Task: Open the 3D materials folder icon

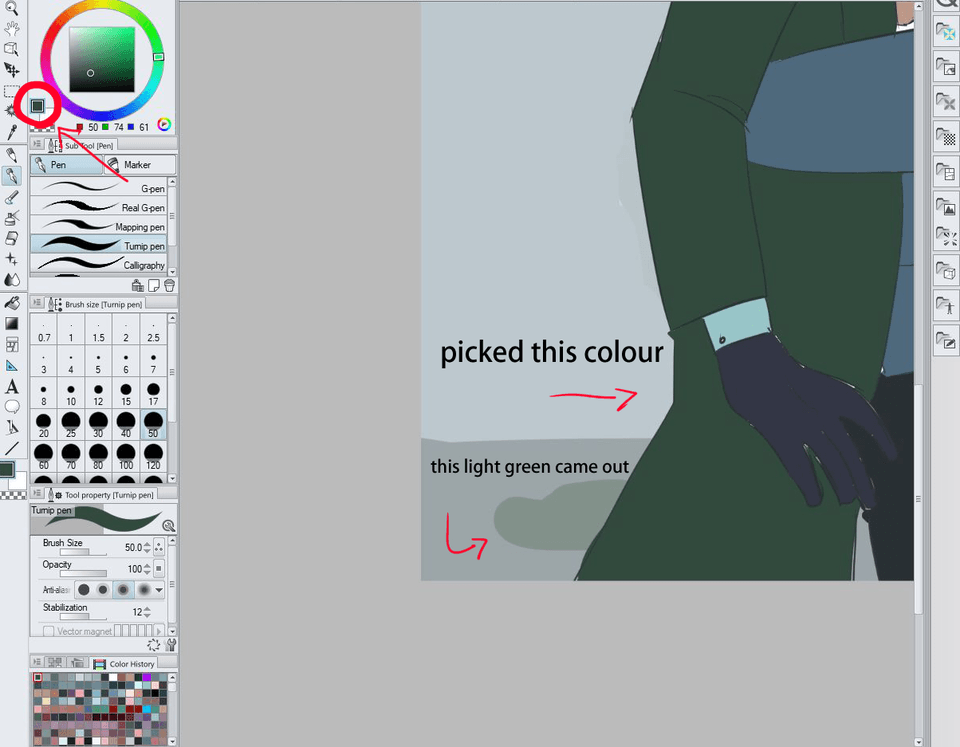Action: (945, 269)
